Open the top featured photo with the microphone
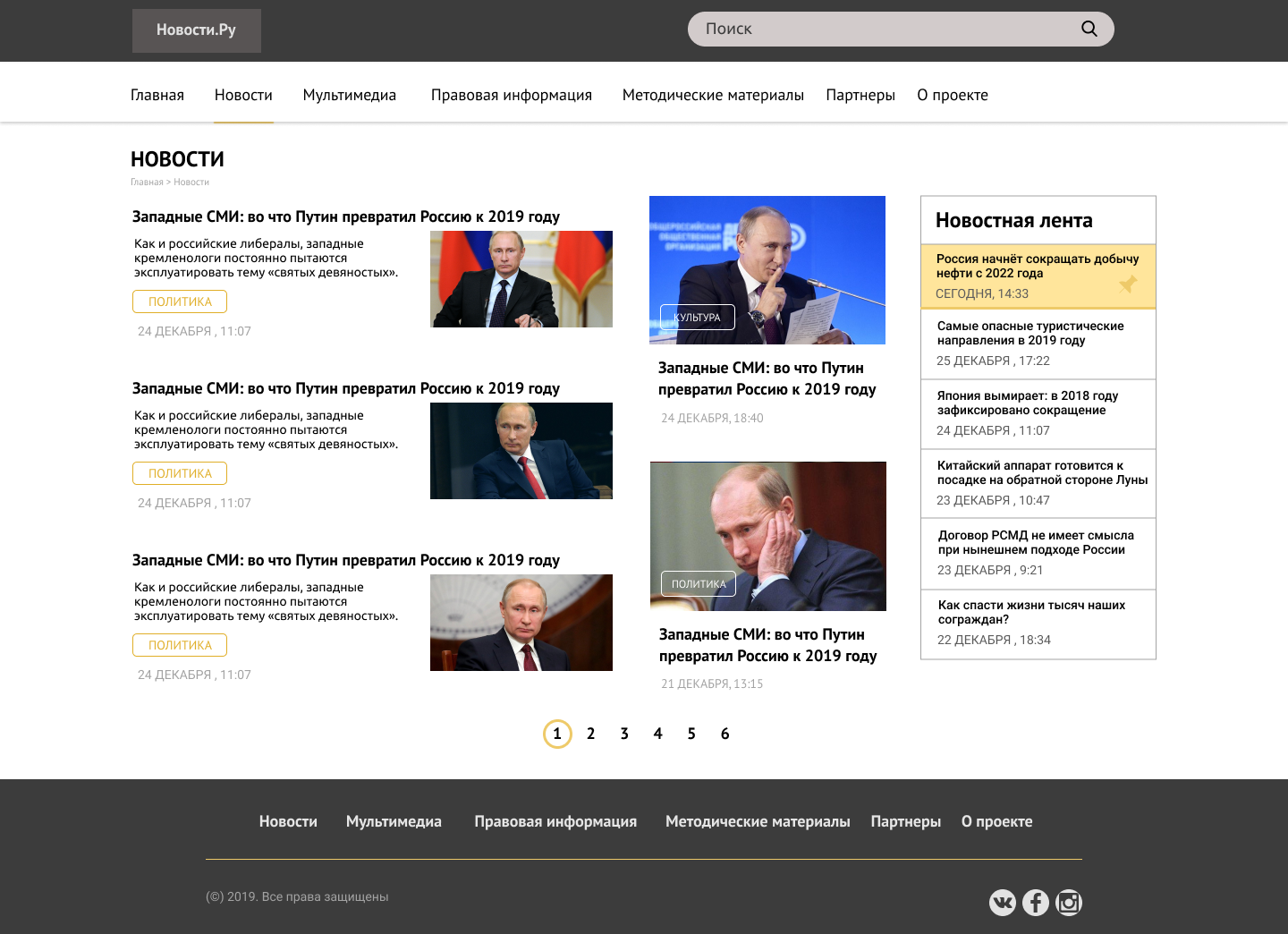1288x934 pixels. (767, 270)
